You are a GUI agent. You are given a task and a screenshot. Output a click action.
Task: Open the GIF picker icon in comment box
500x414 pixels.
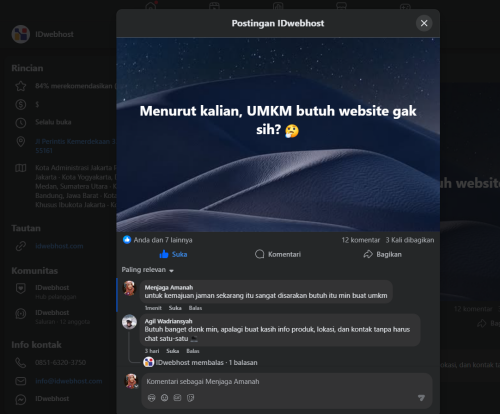pos(177,398)
